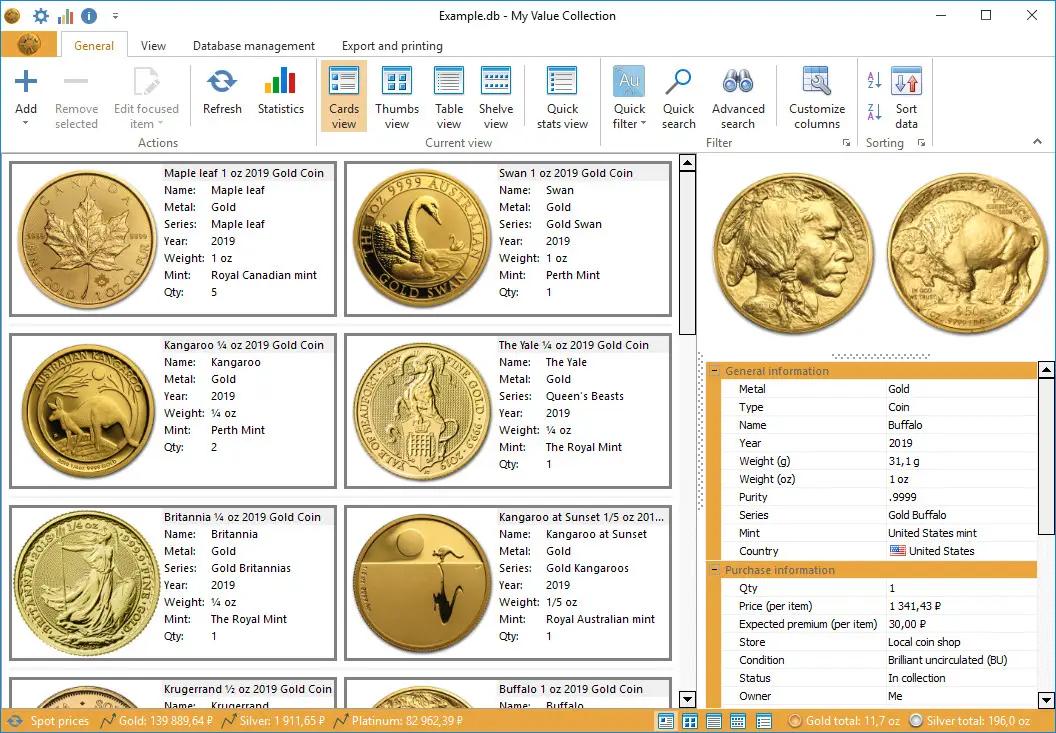The height and width of the screenshot is (733, 1056).
Task: Click the Gold total status entry
Action: [x=844, y=721]
